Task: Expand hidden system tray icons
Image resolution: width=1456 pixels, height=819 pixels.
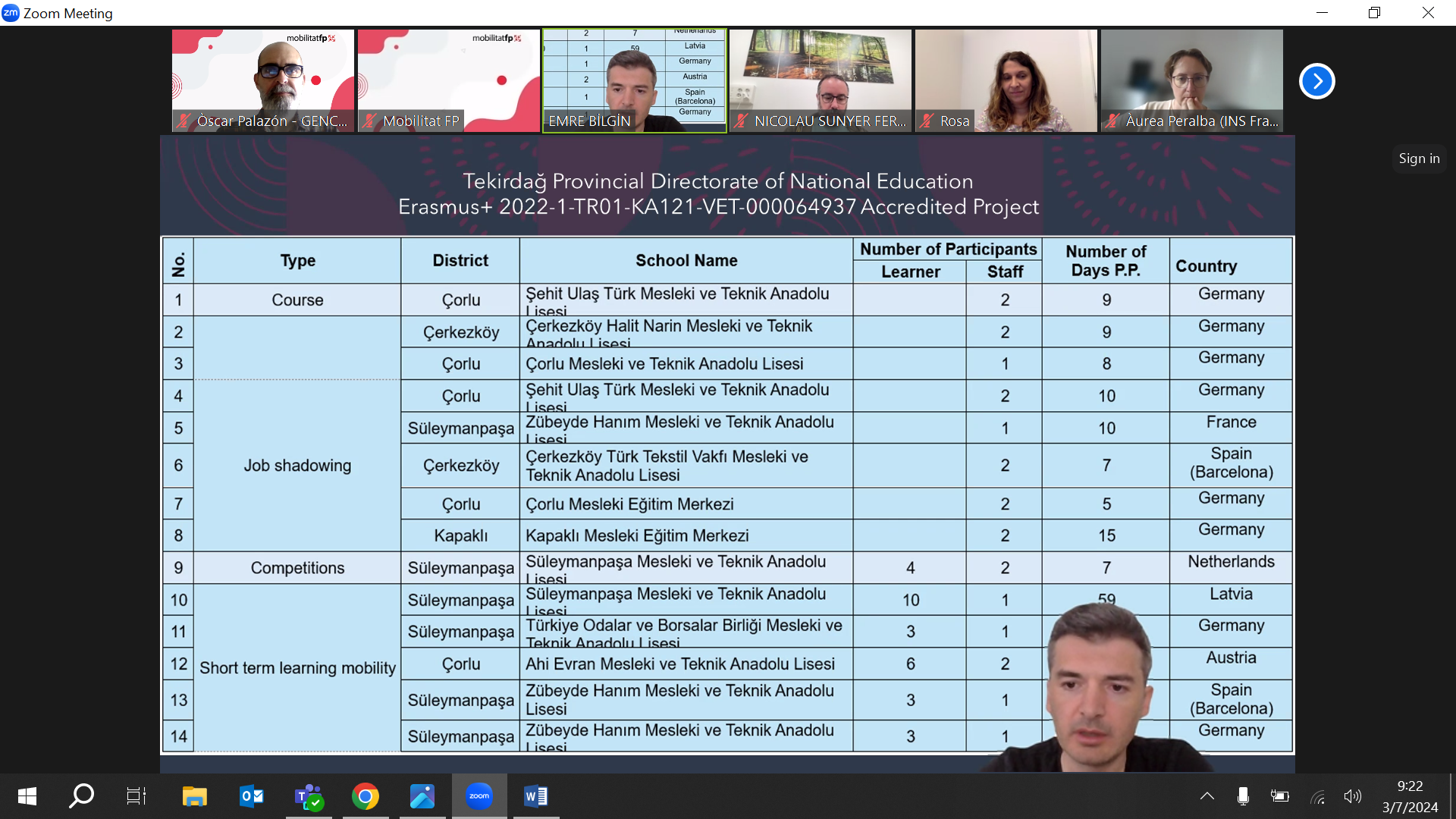Action: [1207, 796]
